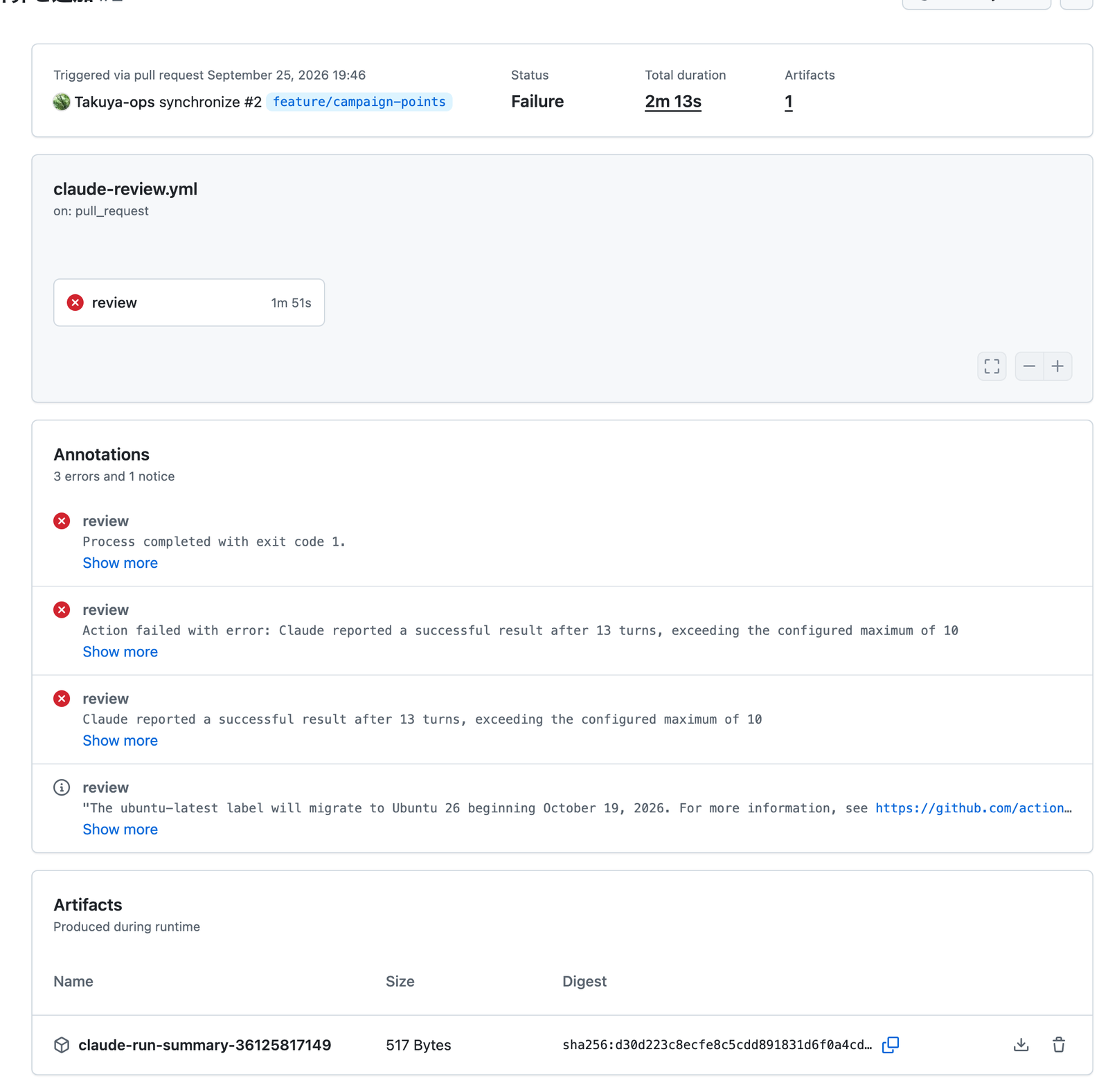This screenshot has height=1092, width=1108.
Task: Download the claude-run-summary artifact
Action: [x=1021, y=1045]
